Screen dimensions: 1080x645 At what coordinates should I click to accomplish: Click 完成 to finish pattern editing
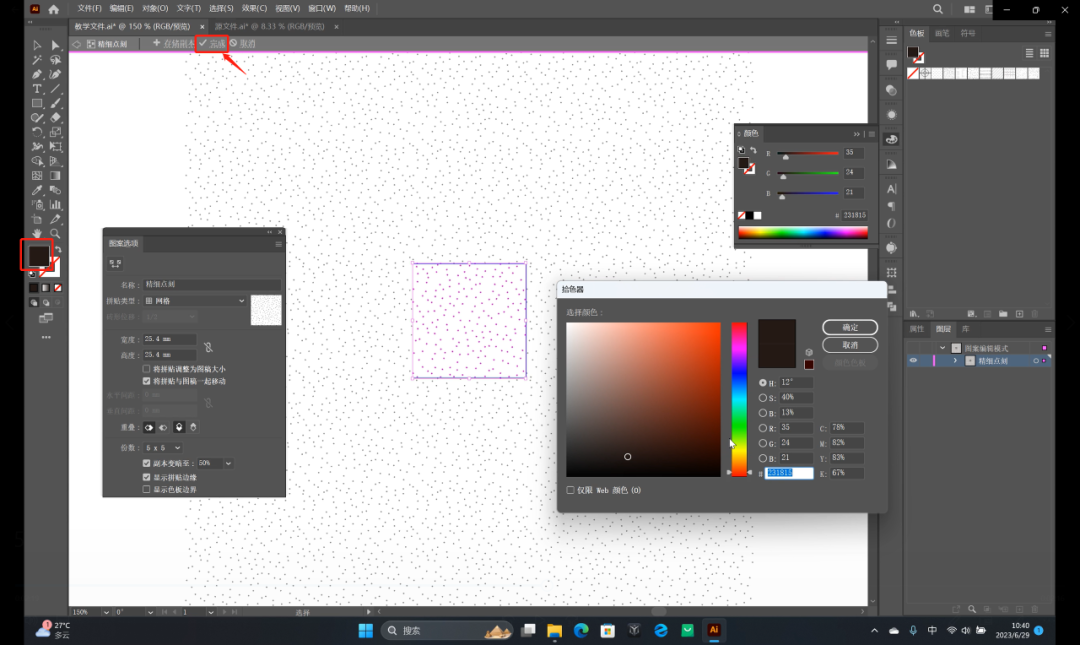(211, 43)
